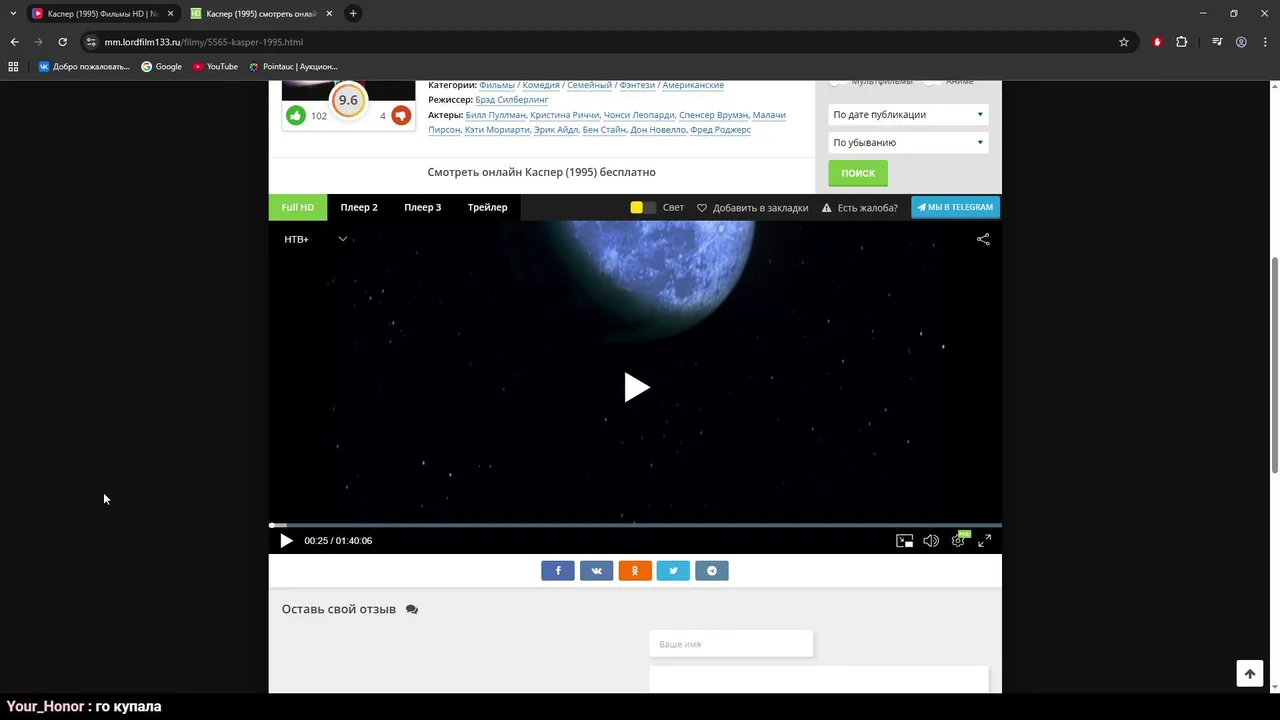Play the video from the bottom control bar
1280x720 pixels.
click(x=286, y=541)
